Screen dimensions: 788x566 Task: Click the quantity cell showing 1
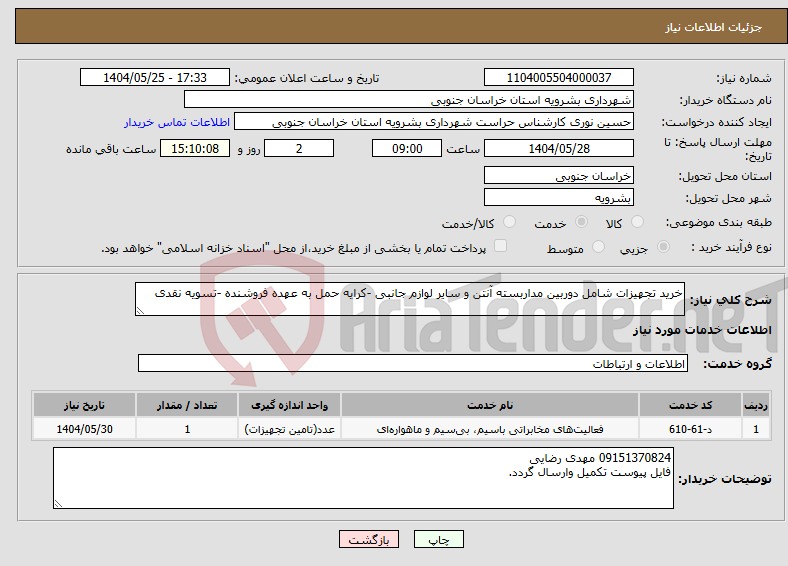187,429
